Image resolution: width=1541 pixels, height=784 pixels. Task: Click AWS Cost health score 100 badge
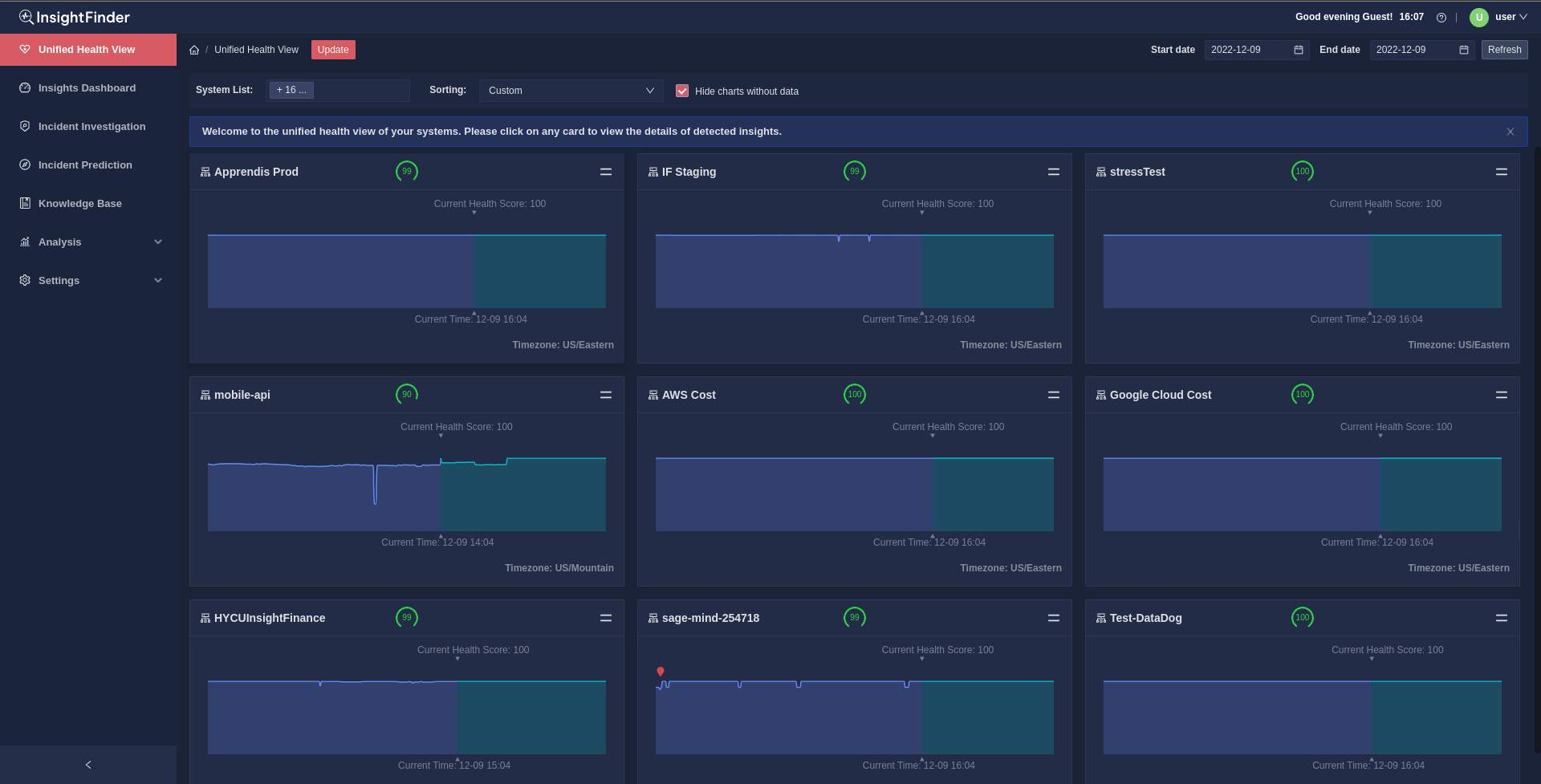[x=855, y=394]
